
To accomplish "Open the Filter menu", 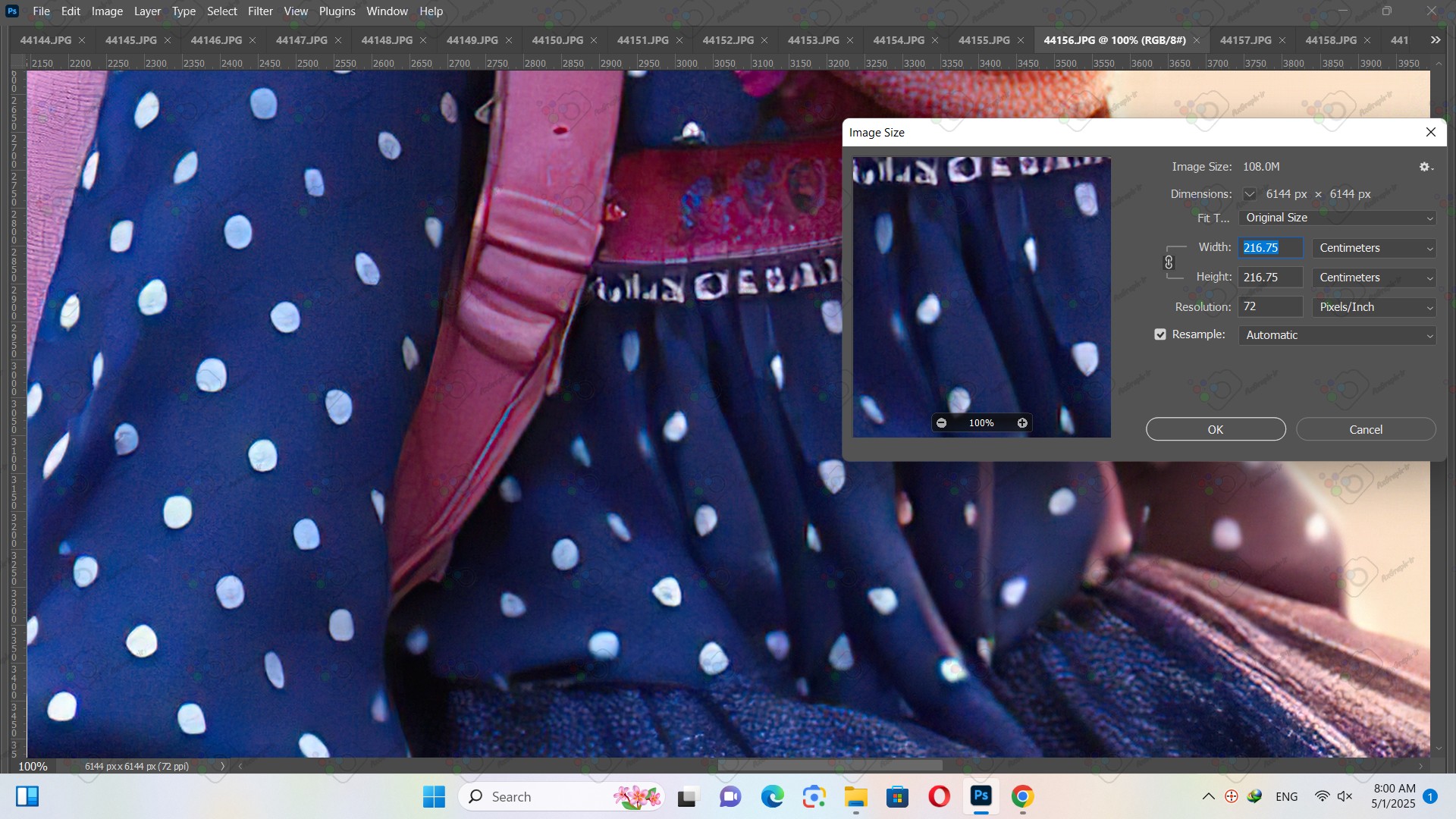I will tap(260, 11).
